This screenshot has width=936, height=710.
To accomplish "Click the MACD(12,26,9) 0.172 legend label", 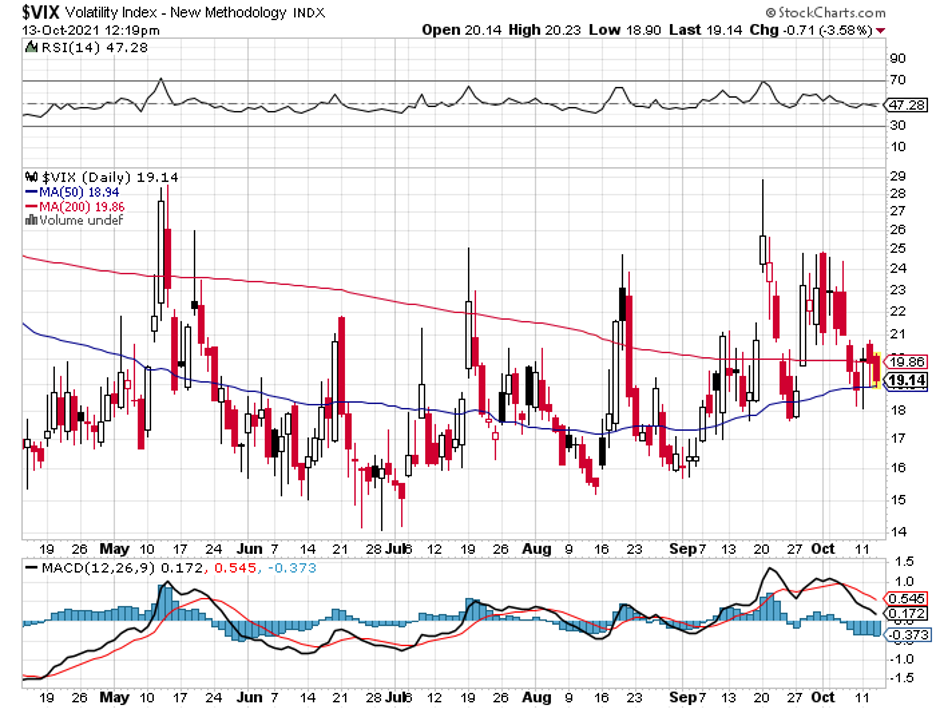I will 122,568.
